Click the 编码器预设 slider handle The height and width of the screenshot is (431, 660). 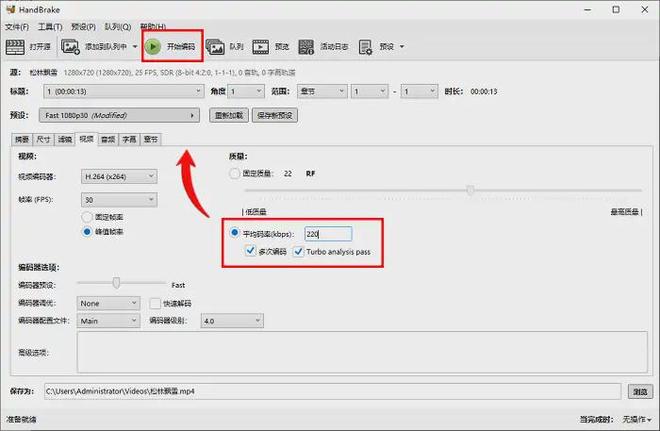[x=117, y=283]
